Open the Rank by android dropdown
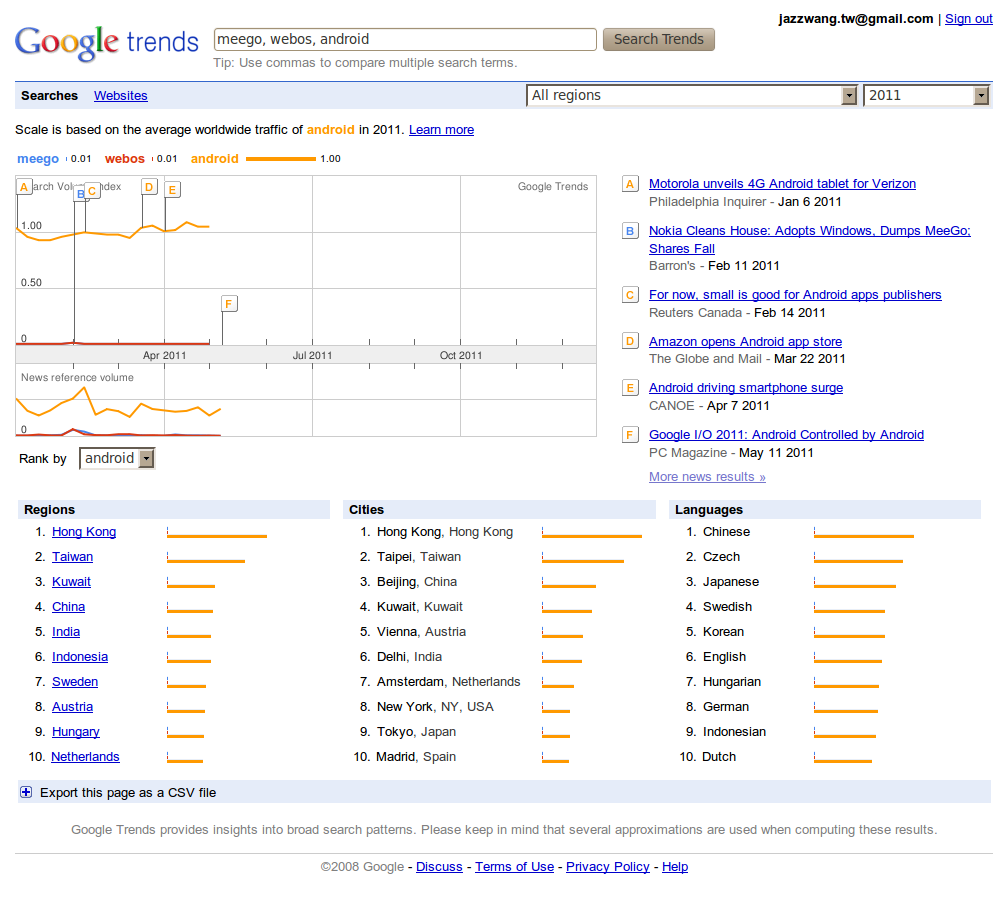This screenshot has width=1008, height=898. [x=117, y=458]
